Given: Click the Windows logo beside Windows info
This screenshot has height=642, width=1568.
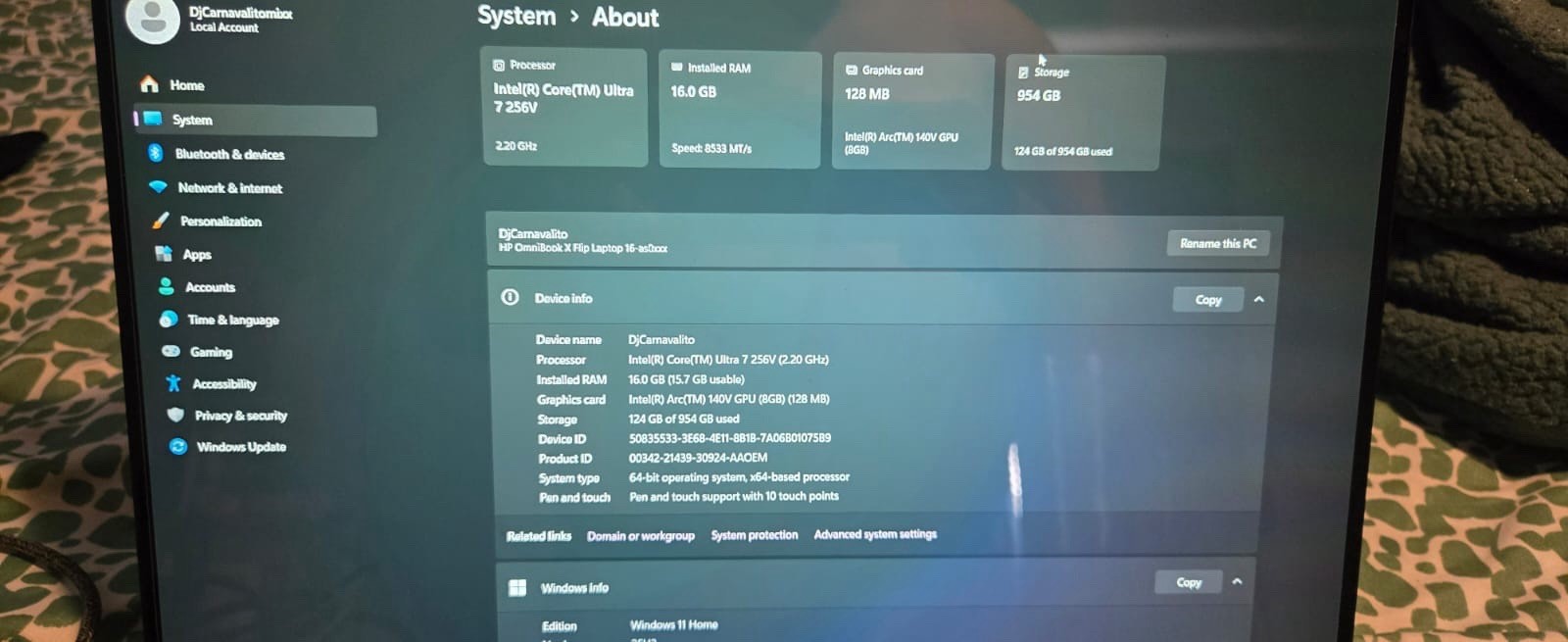Looking at the screenshot, I should pyautogui.click(x=517, y=587).
